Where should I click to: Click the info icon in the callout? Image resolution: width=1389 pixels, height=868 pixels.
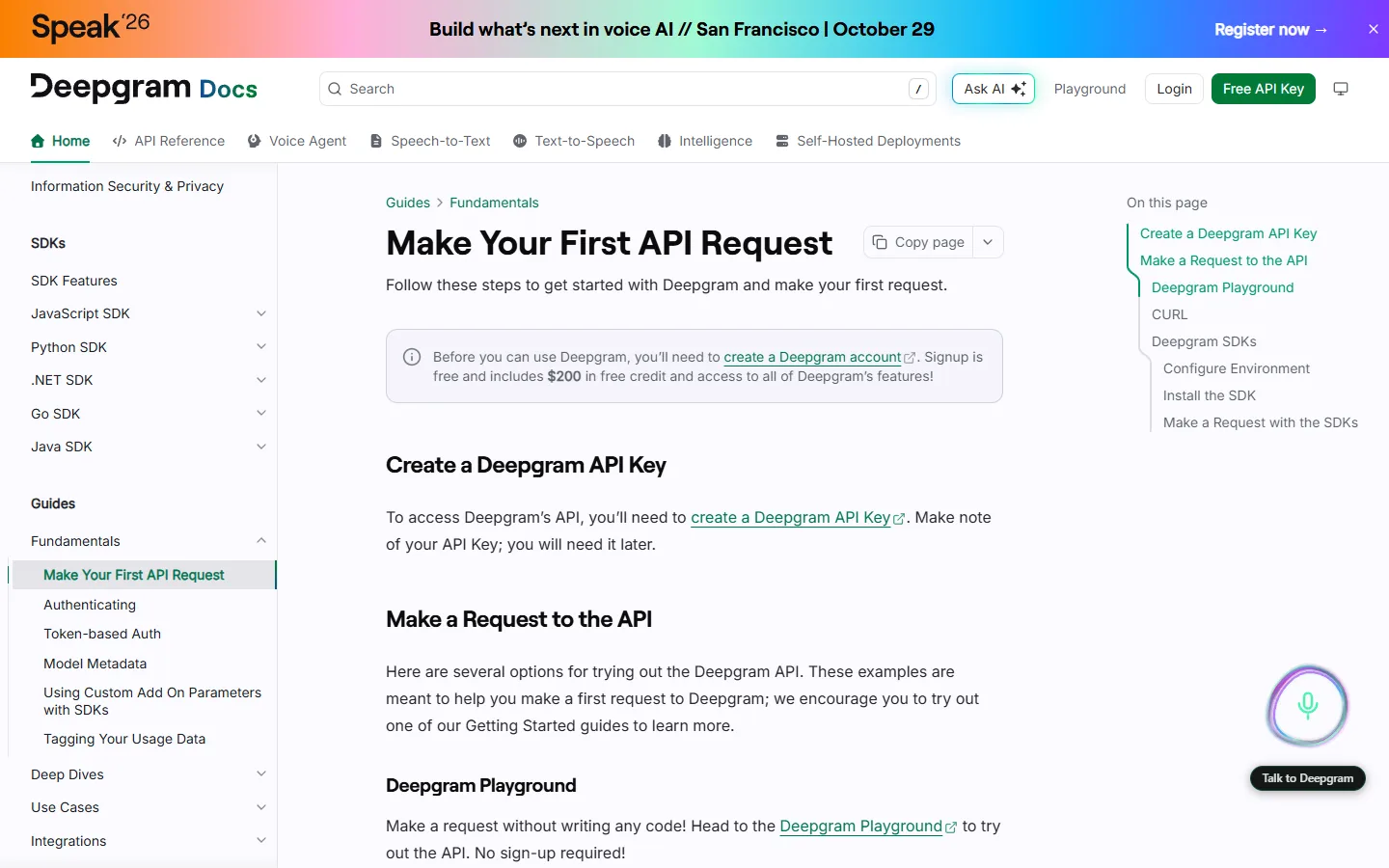tap(412, 357)
